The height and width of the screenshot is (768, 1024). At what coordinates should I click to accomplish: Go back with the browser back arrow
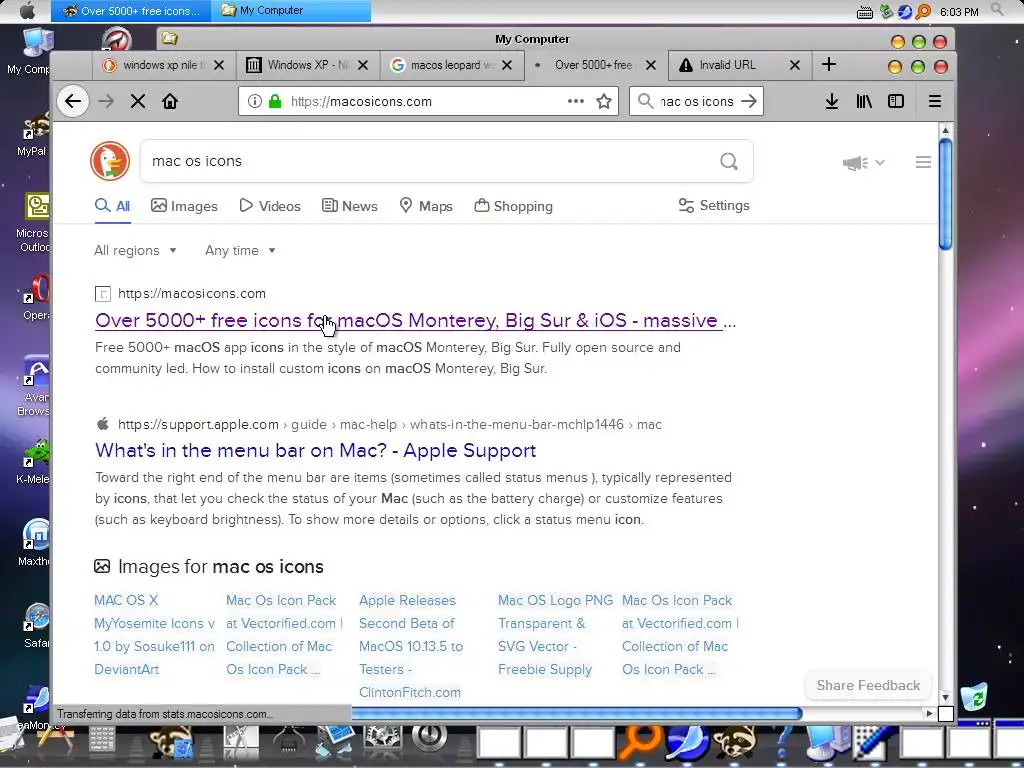pos(72,101)
